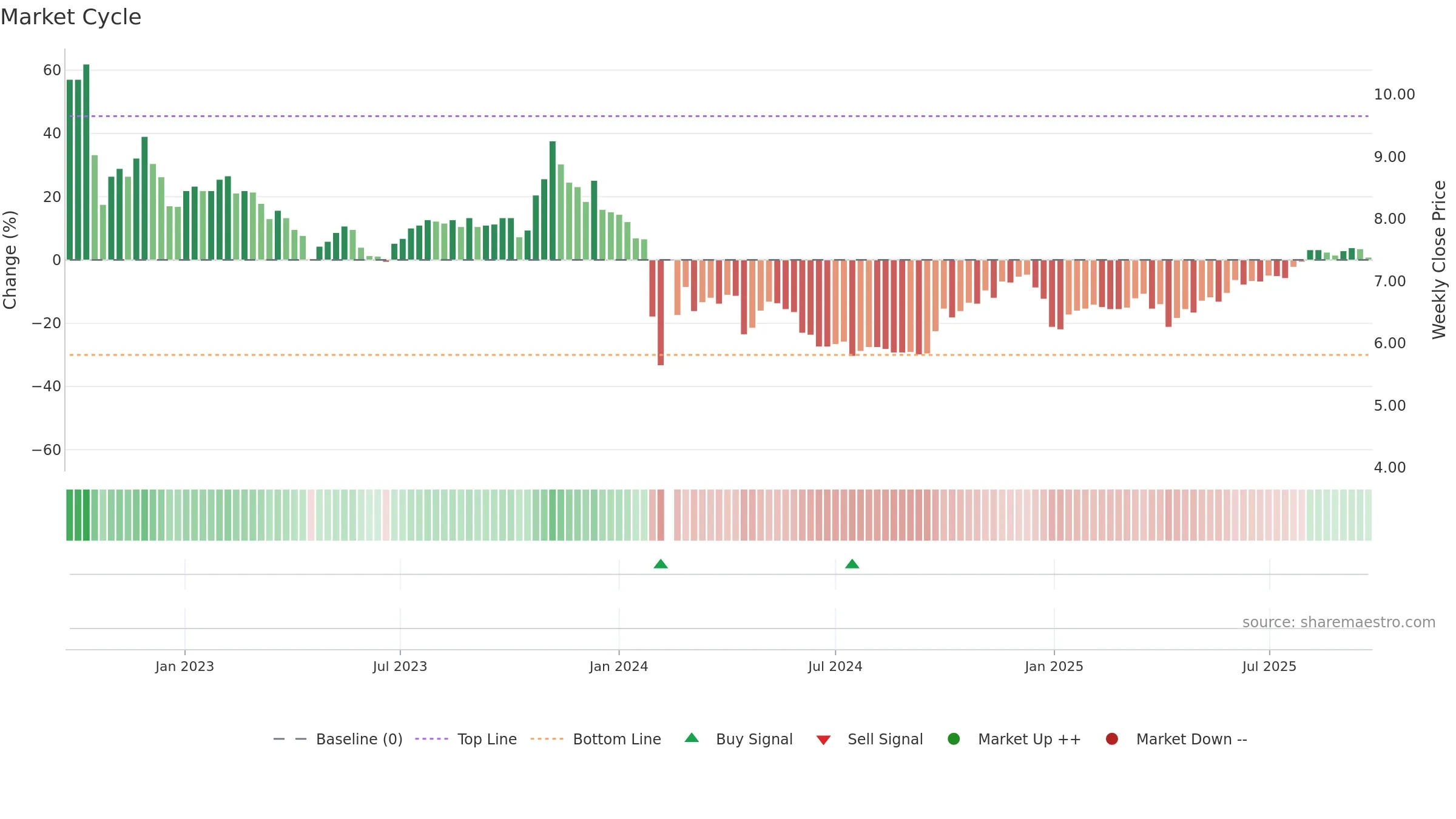Toggle Bottom Line legend entry
The width and height of the screenshot is (1456, 819).
(596, 739)
